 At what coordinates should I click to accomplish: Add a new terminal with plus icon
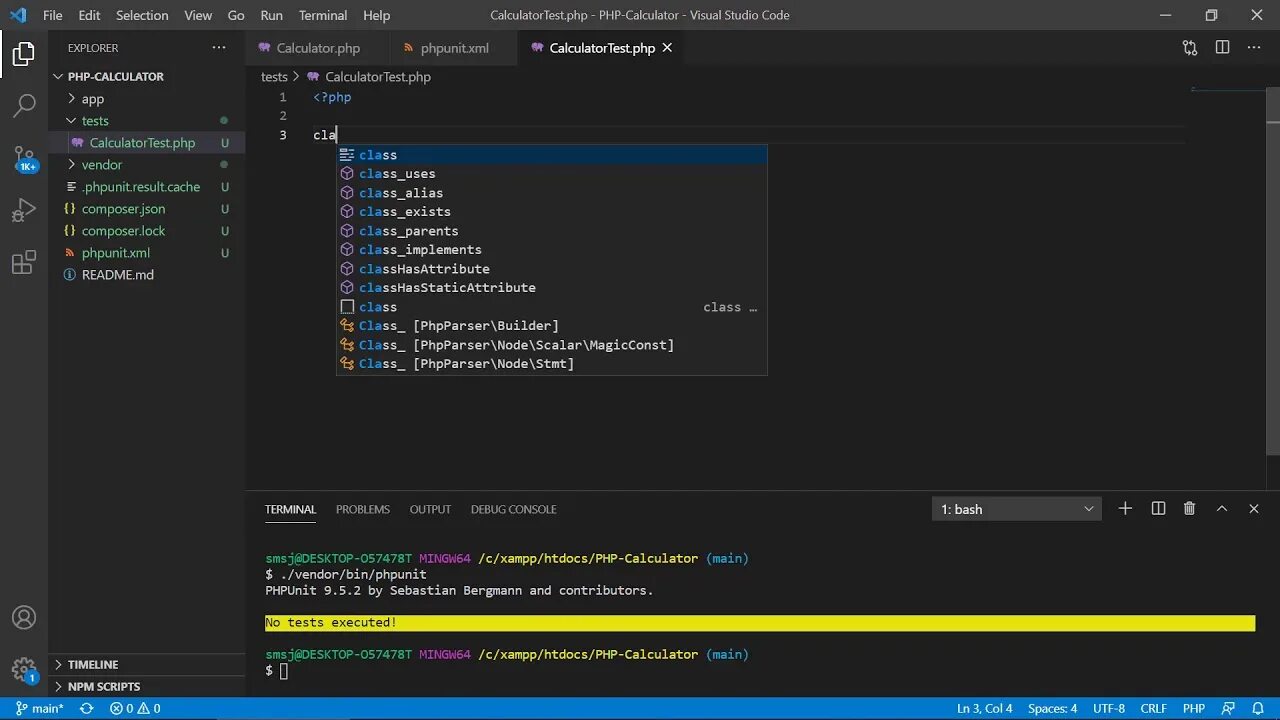click(1125, 509)
